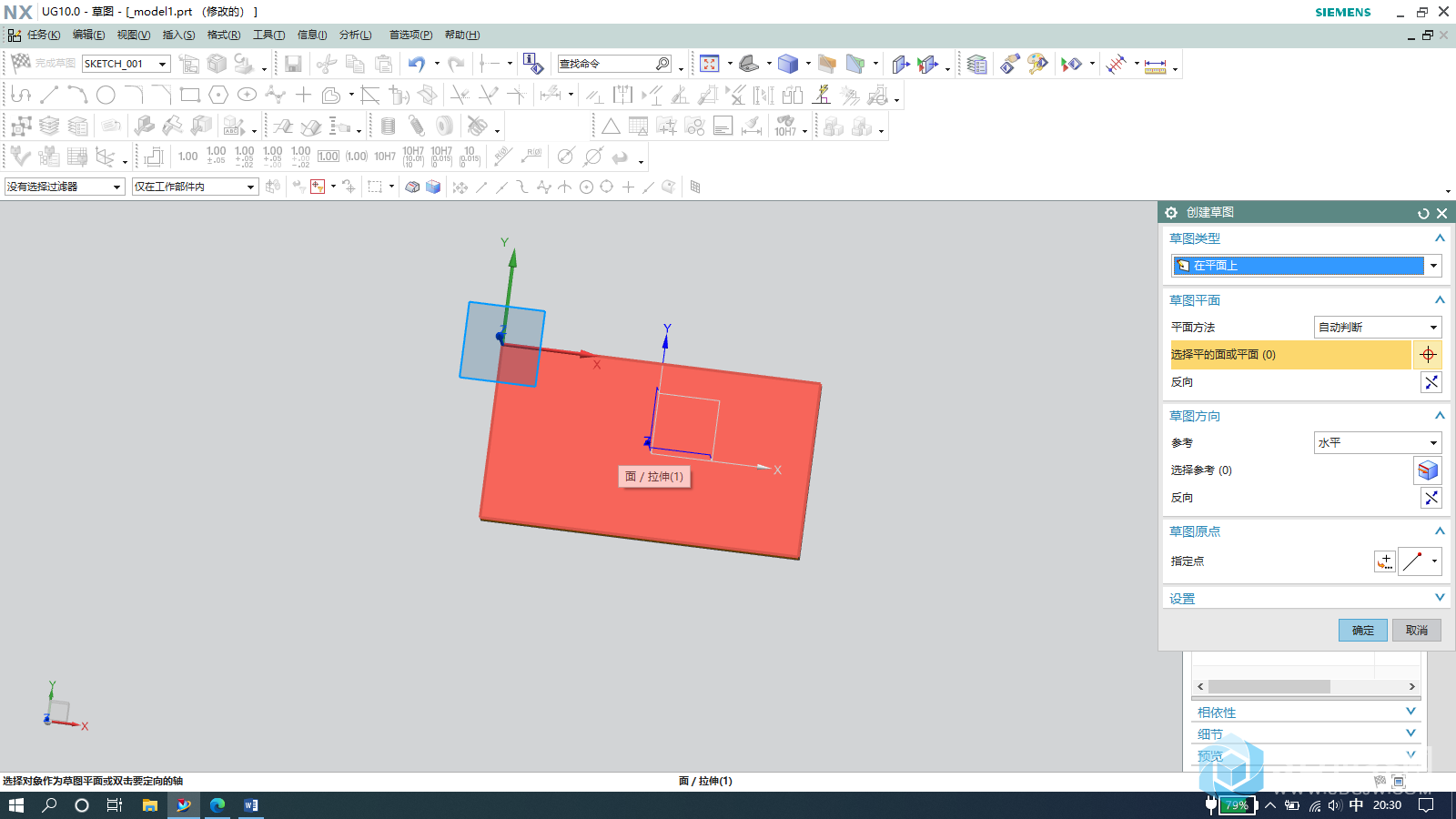Click the 取消 button
Screen dimensions: 1456x819
(x=1417, y=630)
